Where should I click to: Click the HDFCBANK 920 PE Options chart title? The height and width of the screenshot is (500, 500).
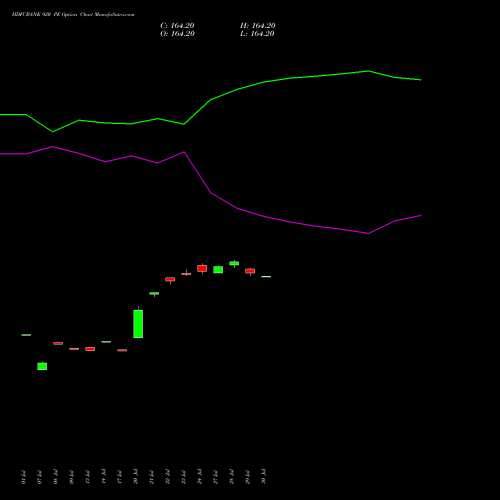[73, 15]
